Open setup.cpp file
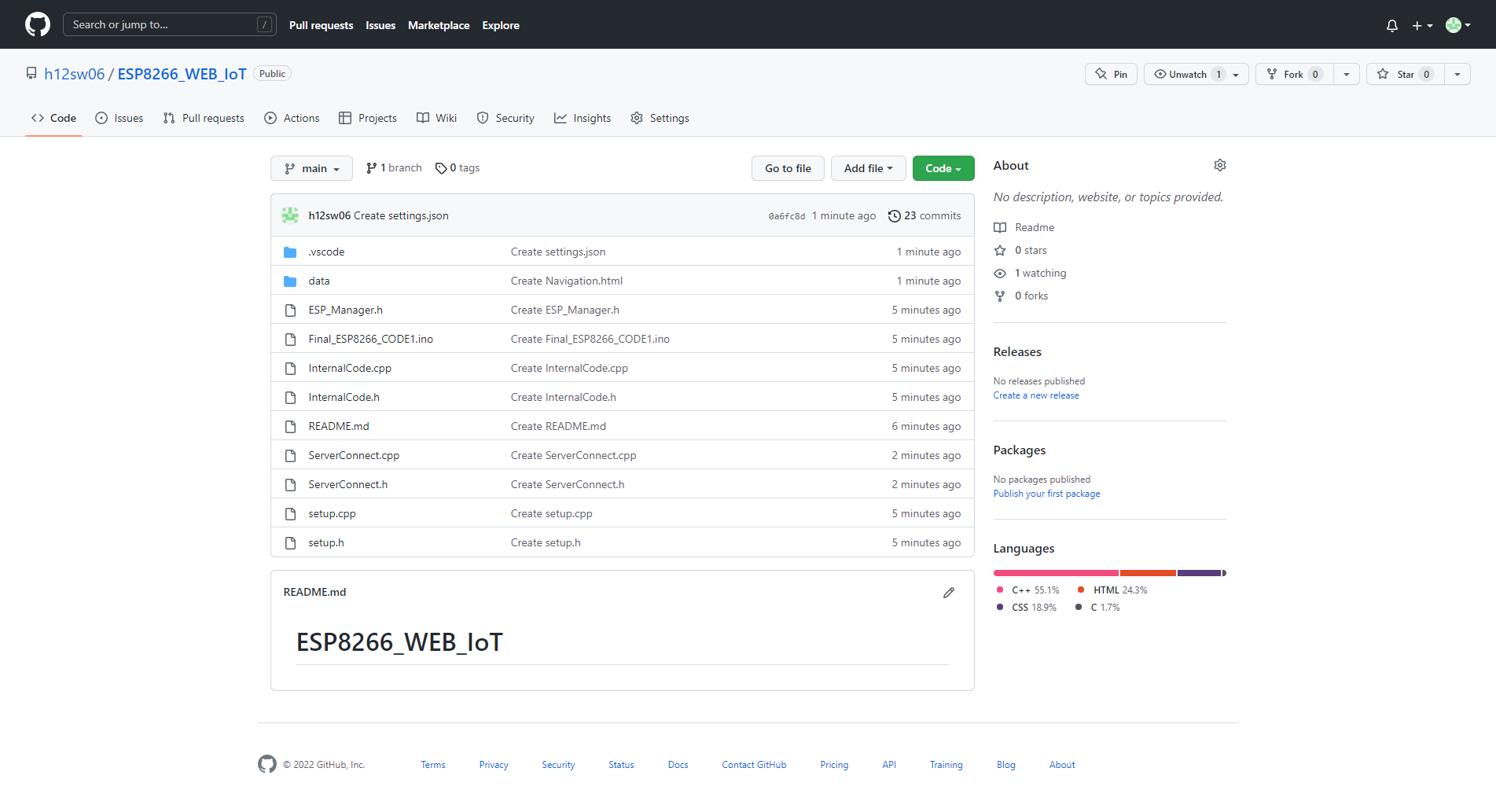Viewport: 1496px width, 812px height. click(x=332, y=513)
